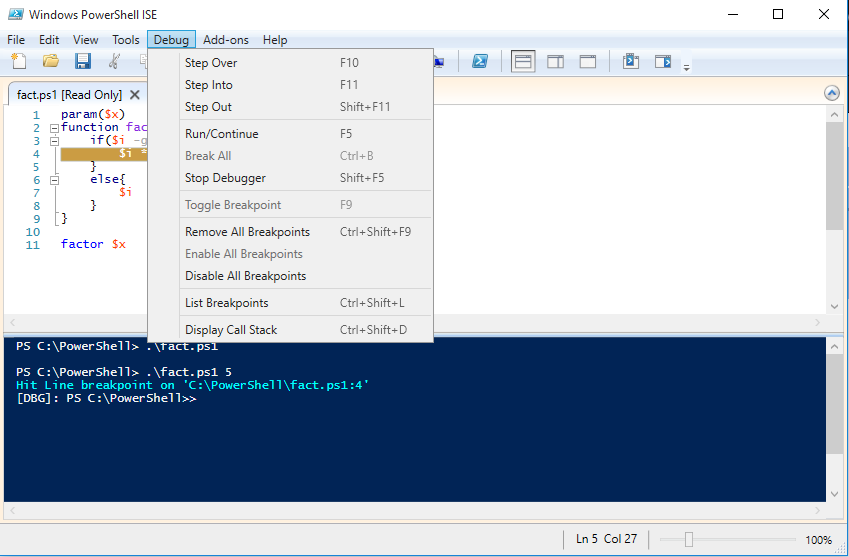Open the Add-ons menu

226,40
